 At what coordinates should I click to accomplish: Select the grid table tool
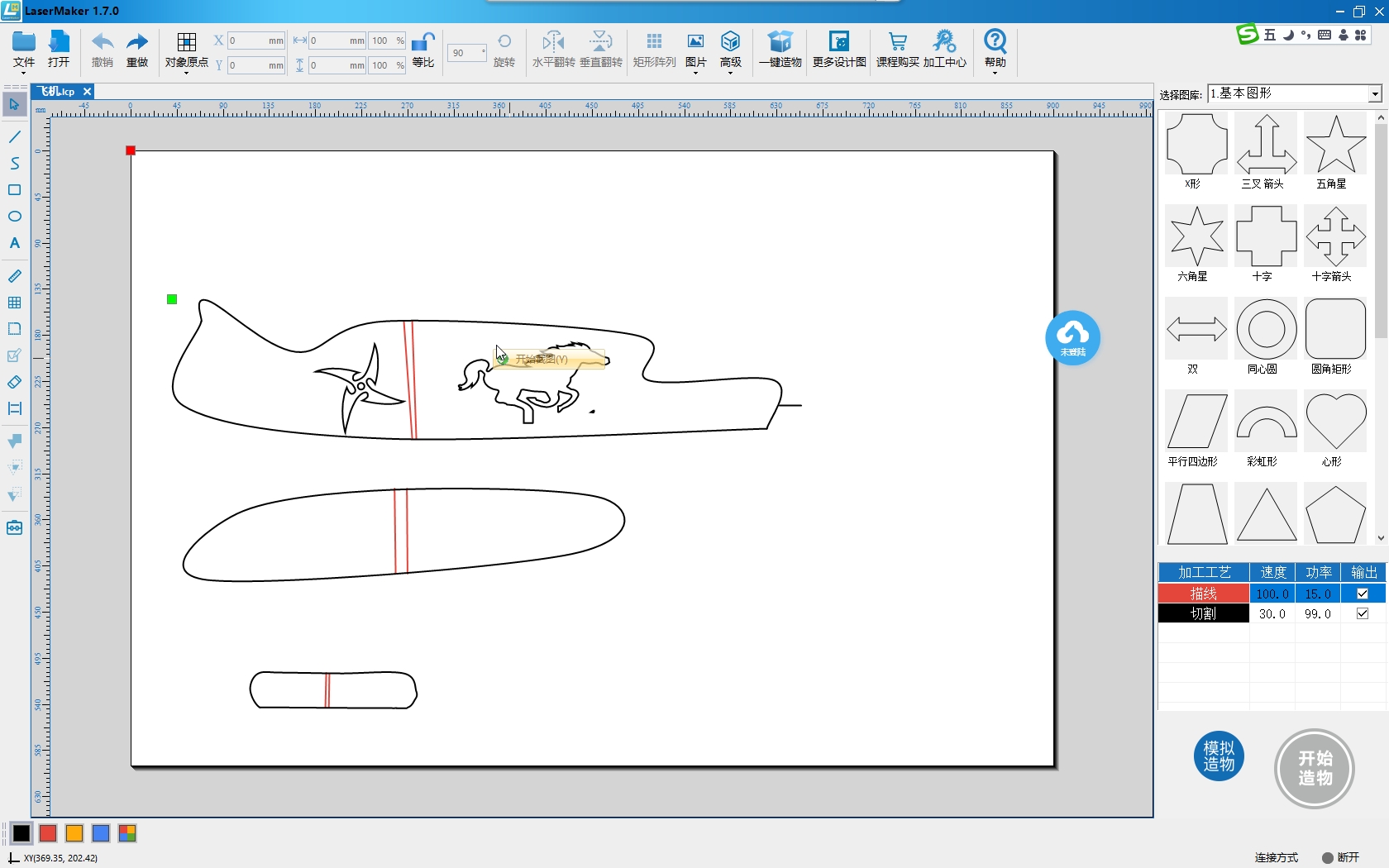point(14,303)
